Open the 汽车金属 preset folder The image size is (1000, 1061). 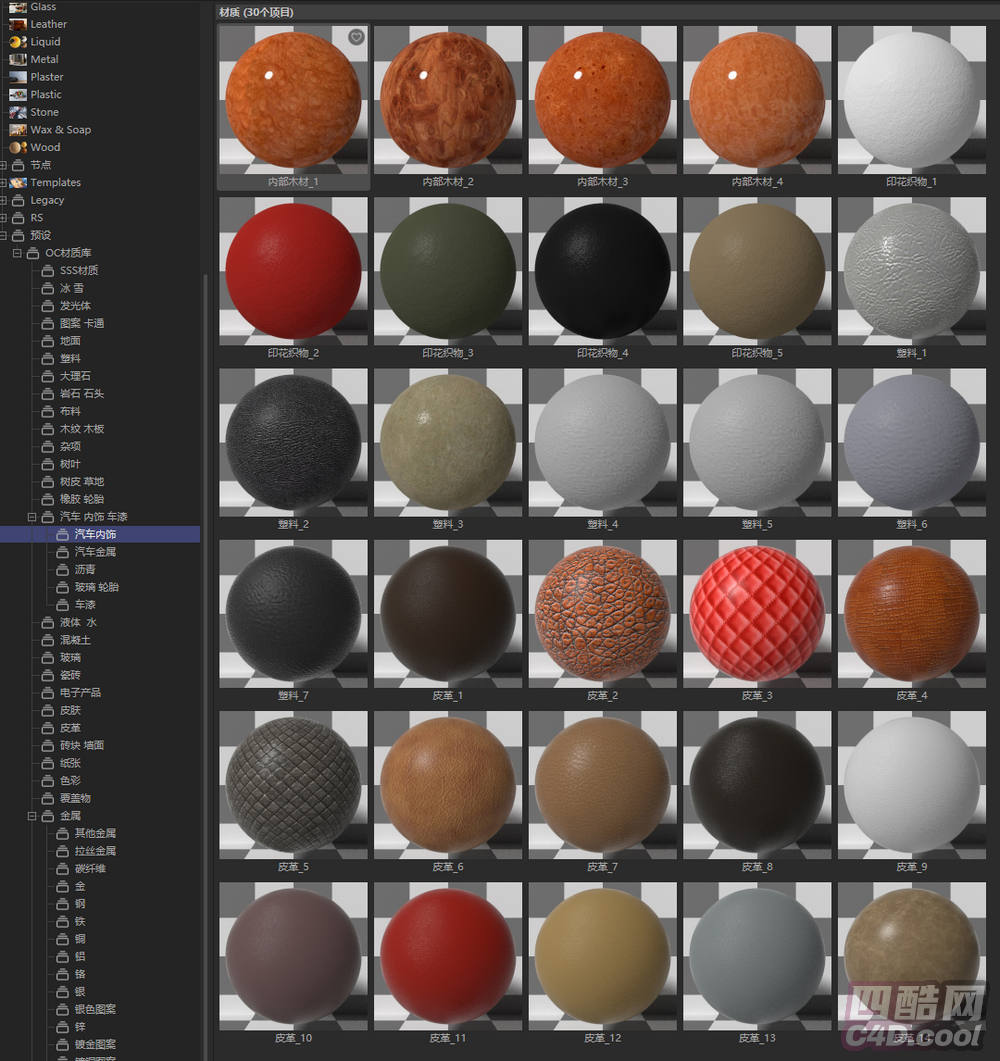95,552
